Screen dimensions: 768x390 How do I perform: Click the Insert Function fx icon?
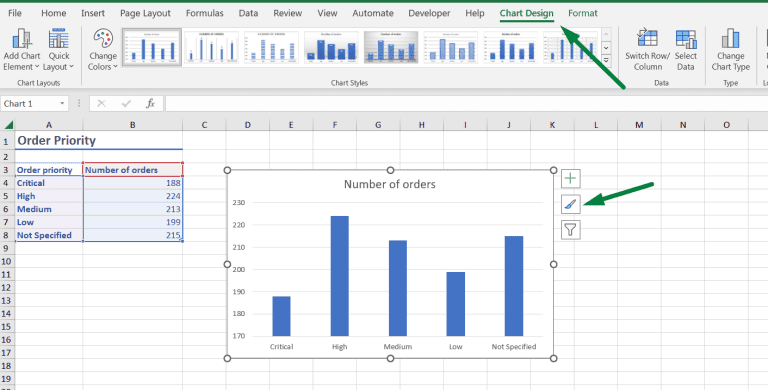(x=151, y=103)
